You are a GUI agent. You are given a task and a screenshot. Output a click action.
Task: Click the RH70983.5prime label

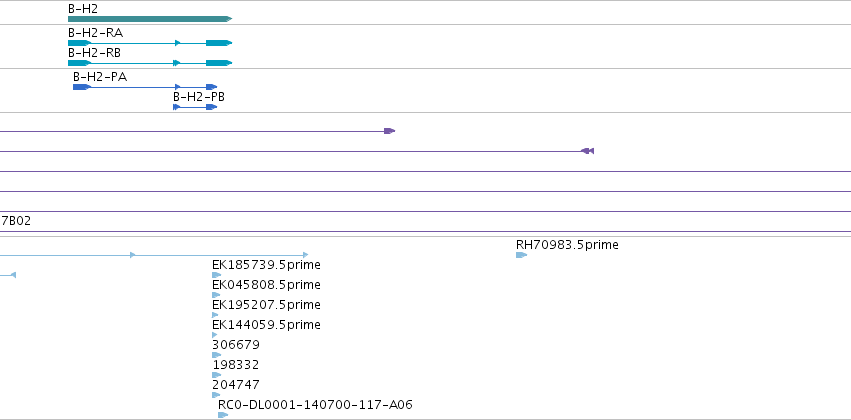(567, 245)
